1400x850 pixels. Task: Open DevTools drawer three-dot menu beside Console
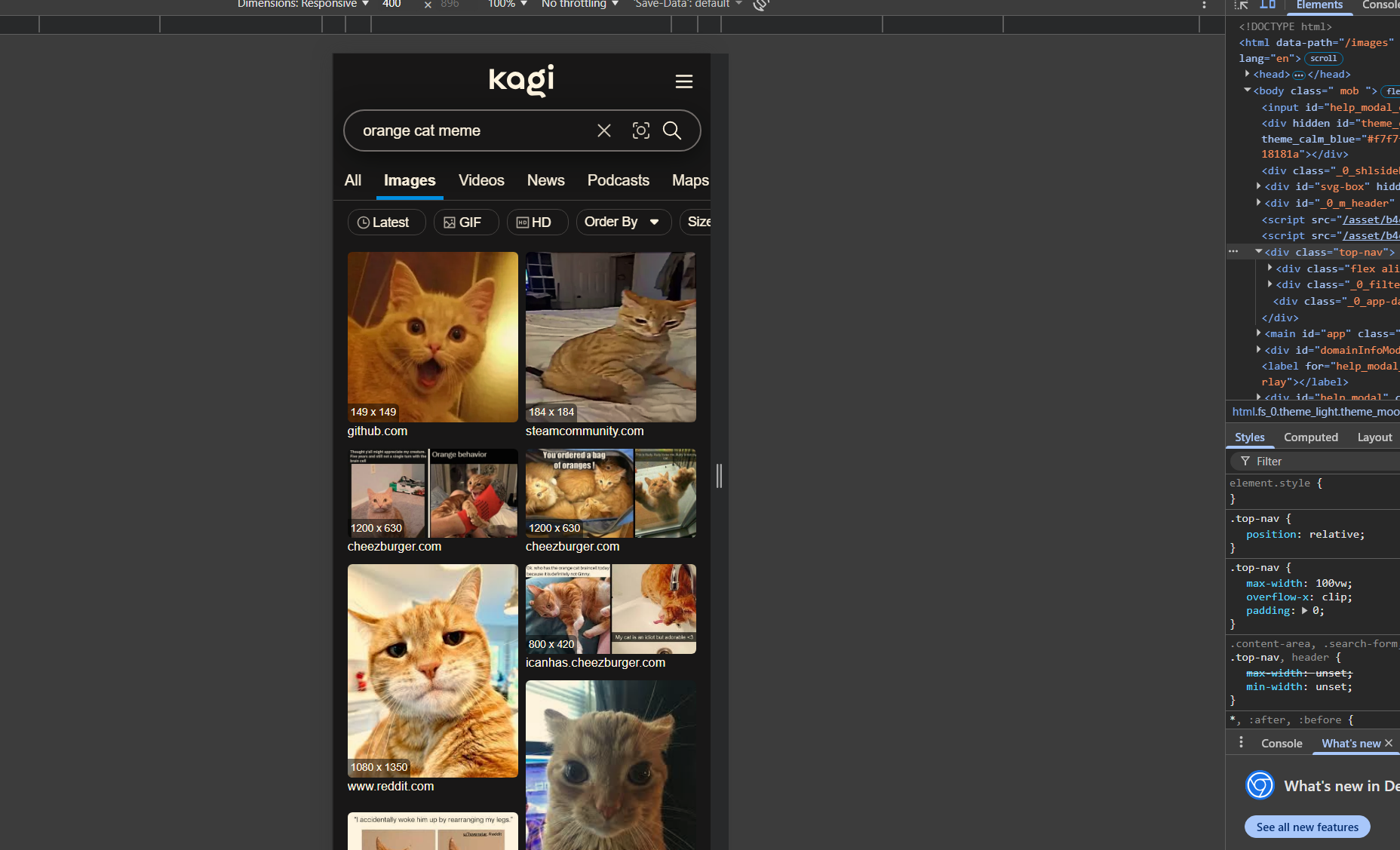pos(1241,743)
